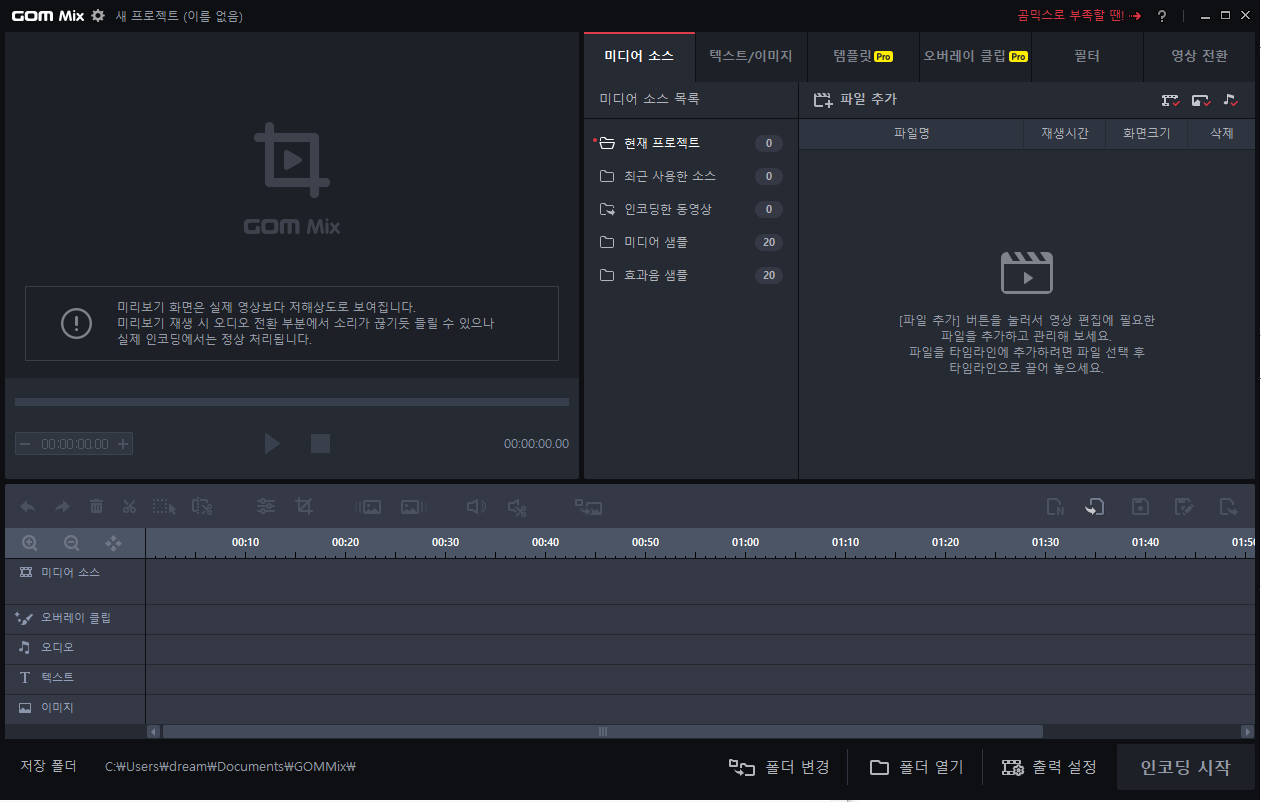
Task: Click the preview playback progress bar
Action: [292, 402]
